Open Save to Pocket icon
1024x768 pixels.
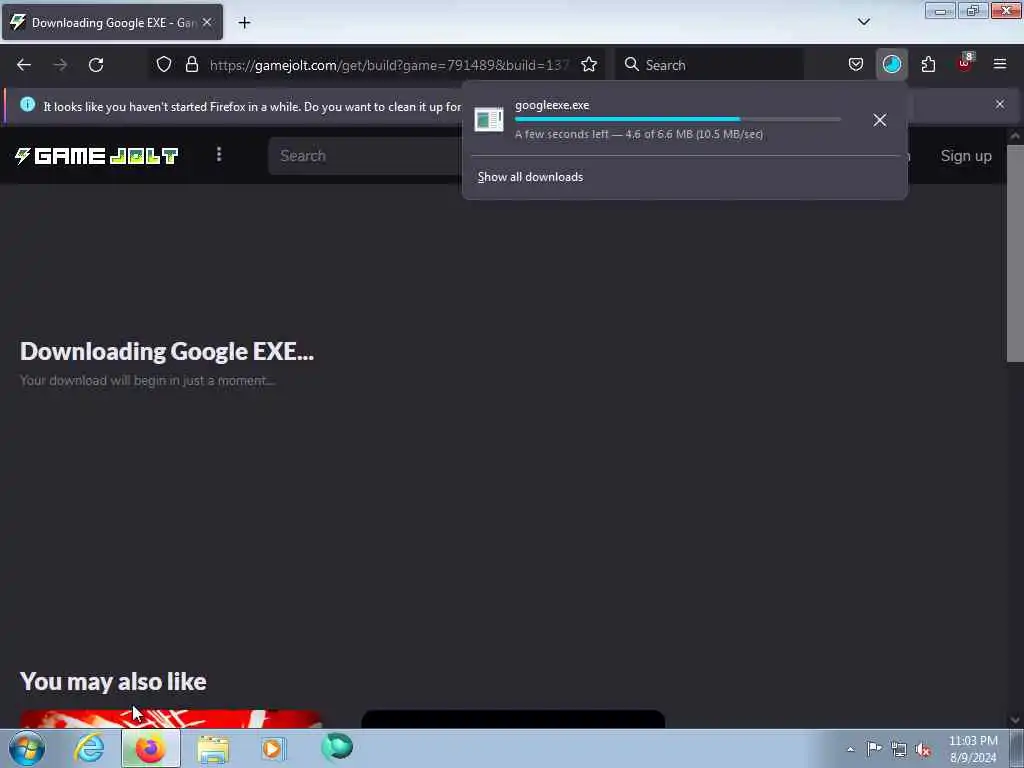856,65
